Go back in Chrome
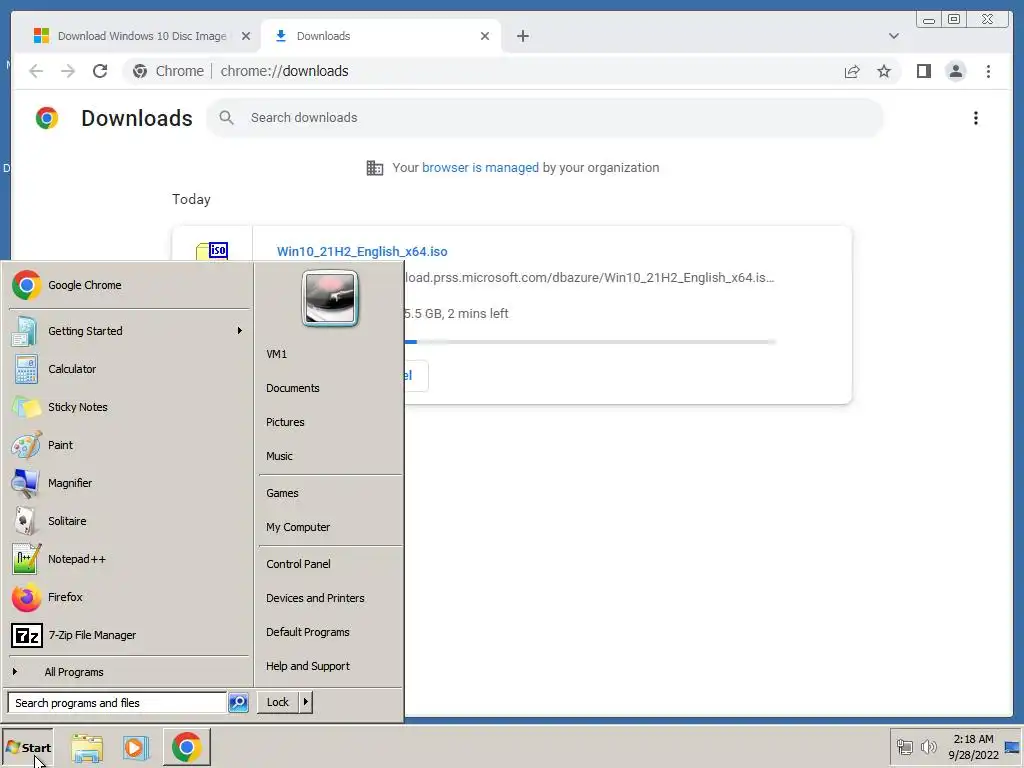Image resolution: width=1024 pixels, height=768 pixels. [x=36, y=71]
